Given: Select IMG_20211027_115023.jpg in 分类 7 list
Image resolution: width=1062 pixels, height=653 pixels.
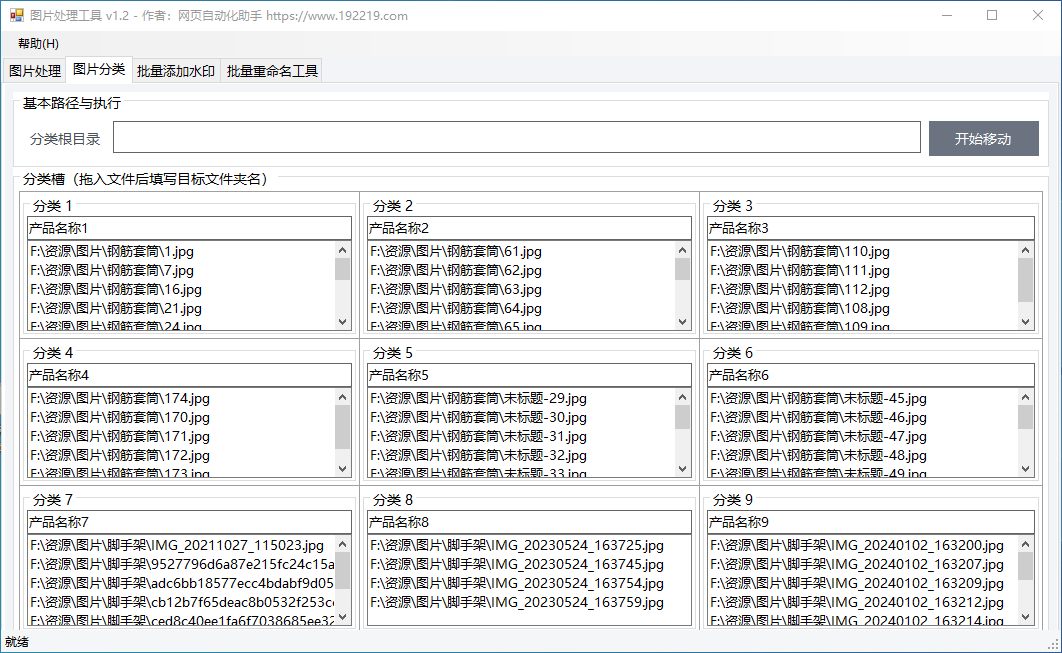Looking at the screenshot, I should pos(177,545).
